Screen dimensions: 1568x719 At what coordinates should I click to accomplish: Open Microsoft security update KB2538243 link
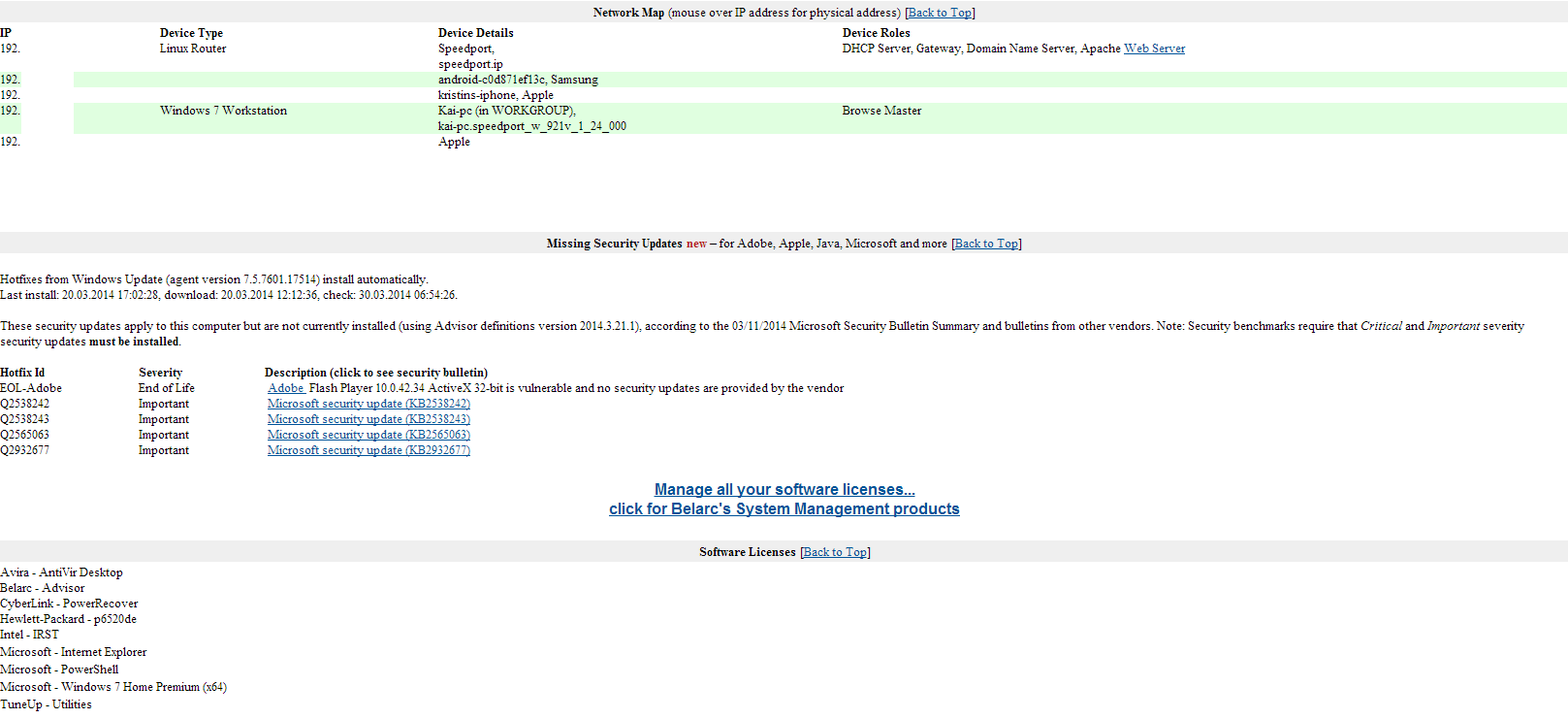pyautogui.click(x=368, y=419)
